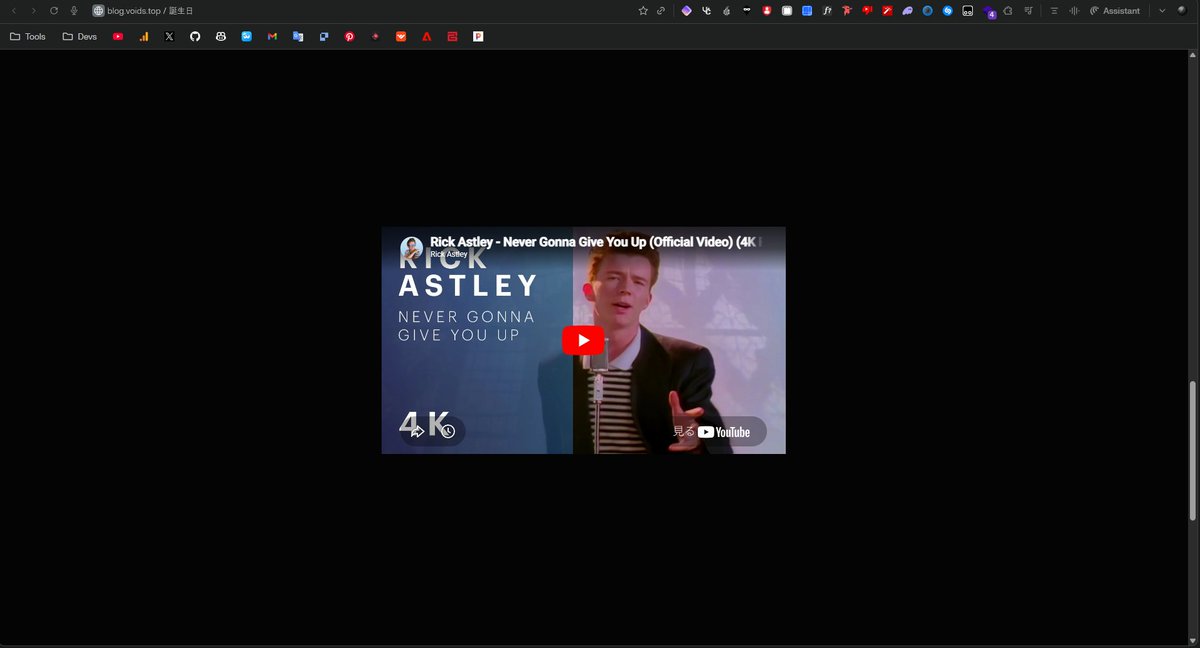Go forward using the browser forward arrow
This screenshot has width=1200, height=648.
point(33,11)
